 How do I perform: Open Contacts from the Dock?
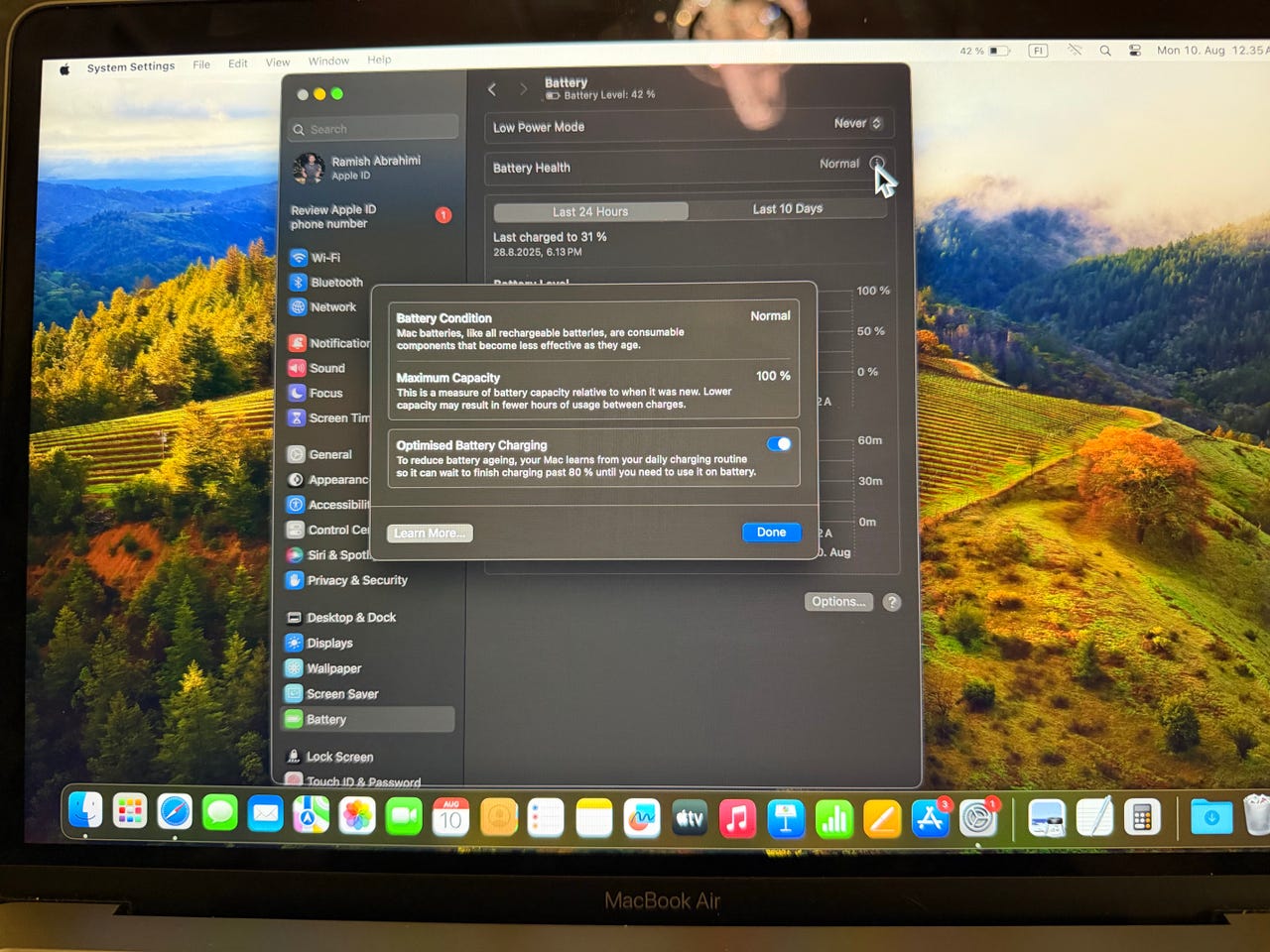click(499, 818)
